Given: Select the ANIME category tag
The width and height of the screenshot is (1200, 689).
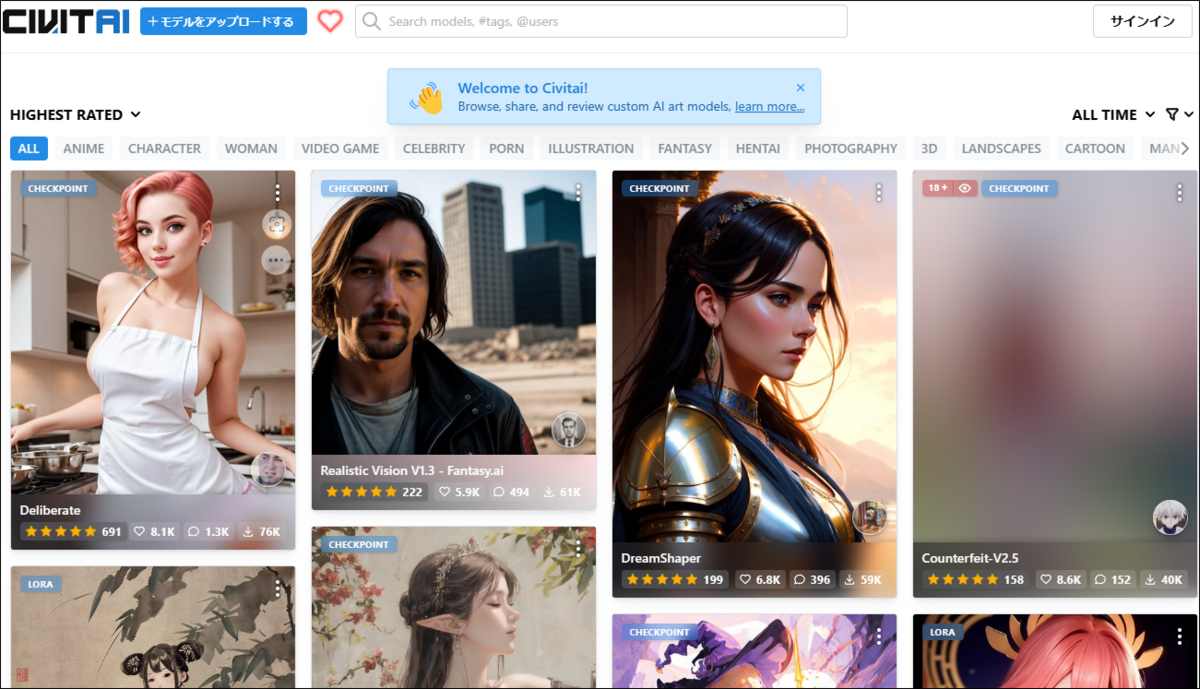Looking at the screenshot, I should 84,148.
